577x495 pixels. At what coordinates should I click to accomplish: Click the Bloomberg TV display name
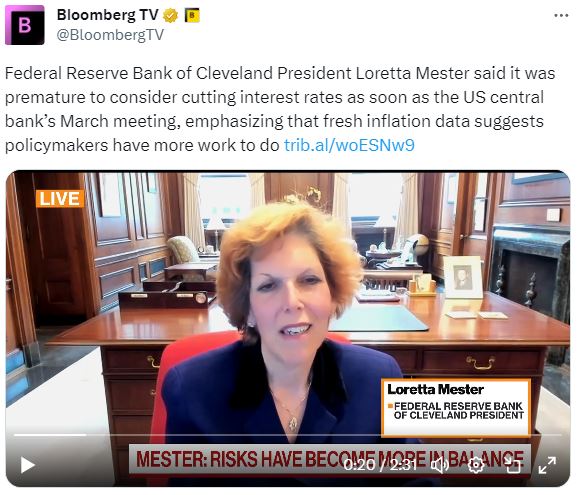click(x=107, y=15)
